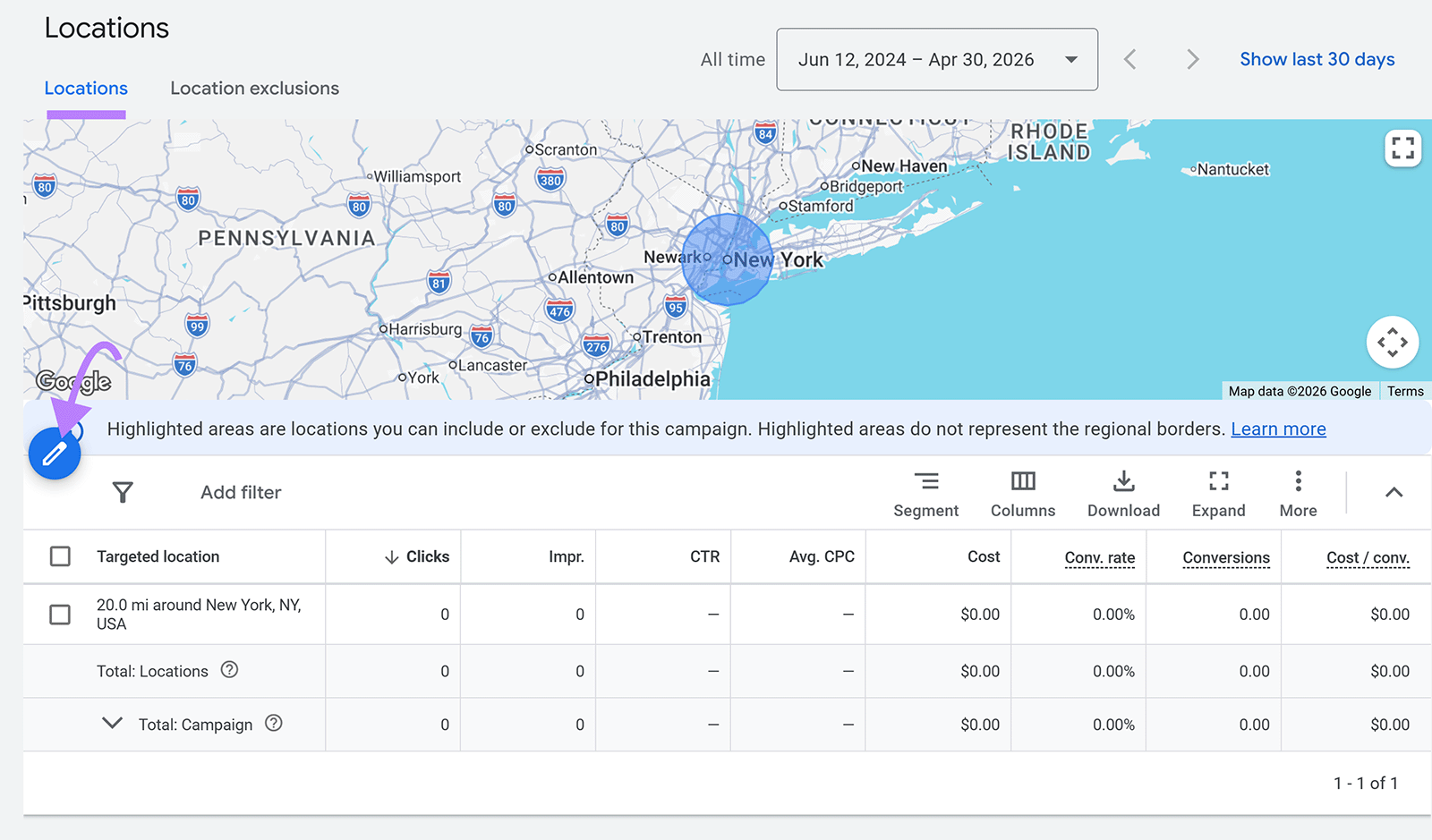The height and width of the screenshot is (840, 1432).
Task: Click the Targeted location column header
Action: [158, 556]
